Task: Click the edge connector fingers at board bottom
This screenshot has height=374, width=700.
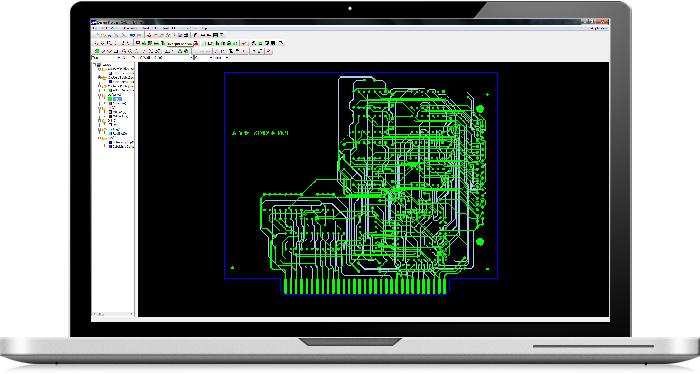Action: pyautogui.click(x=365, y=286)
